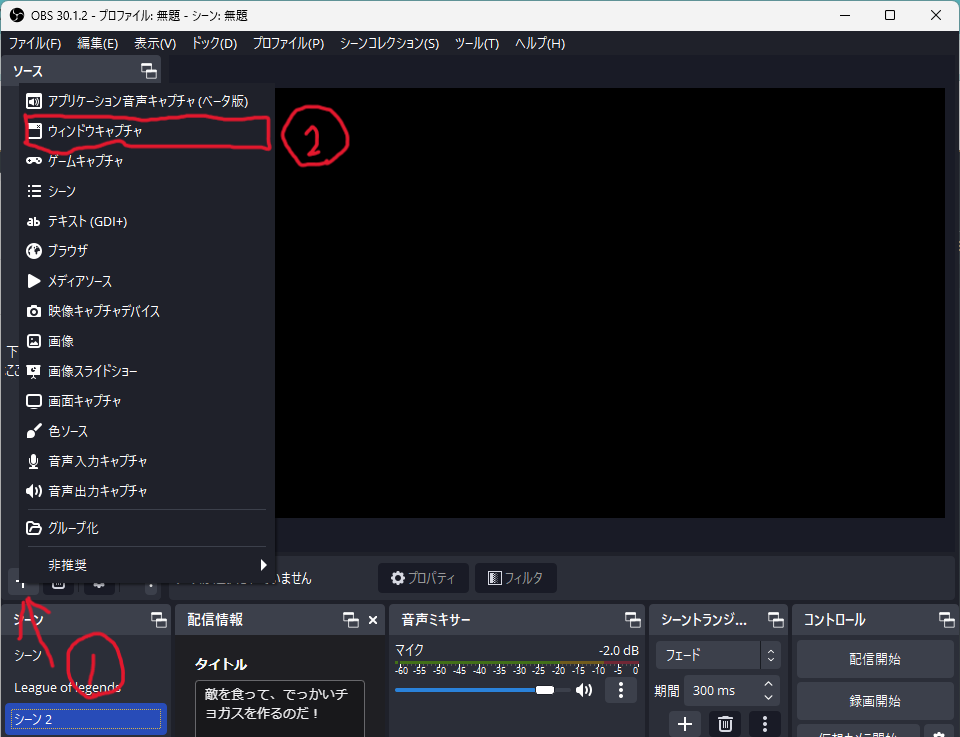Click the 映像キャプチャデバイス camera icon
The width and height of the screenshot is (960, 737).
click(x=34, y=311)
